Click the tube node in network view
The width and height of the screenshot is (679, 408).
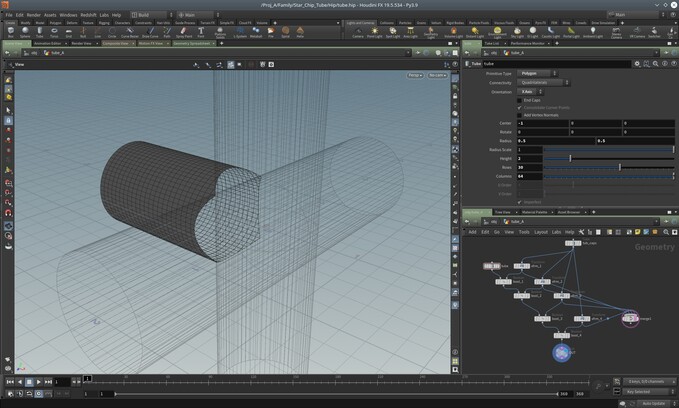(491, 266)
